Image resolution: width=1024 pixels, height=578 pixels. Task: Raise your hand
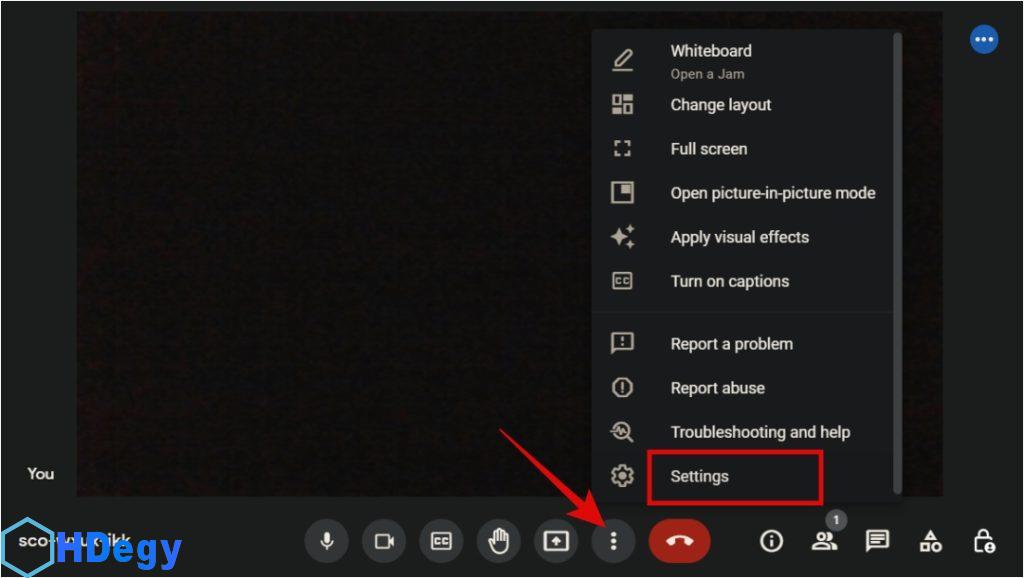pyautogui.click(x=498, y=541)
